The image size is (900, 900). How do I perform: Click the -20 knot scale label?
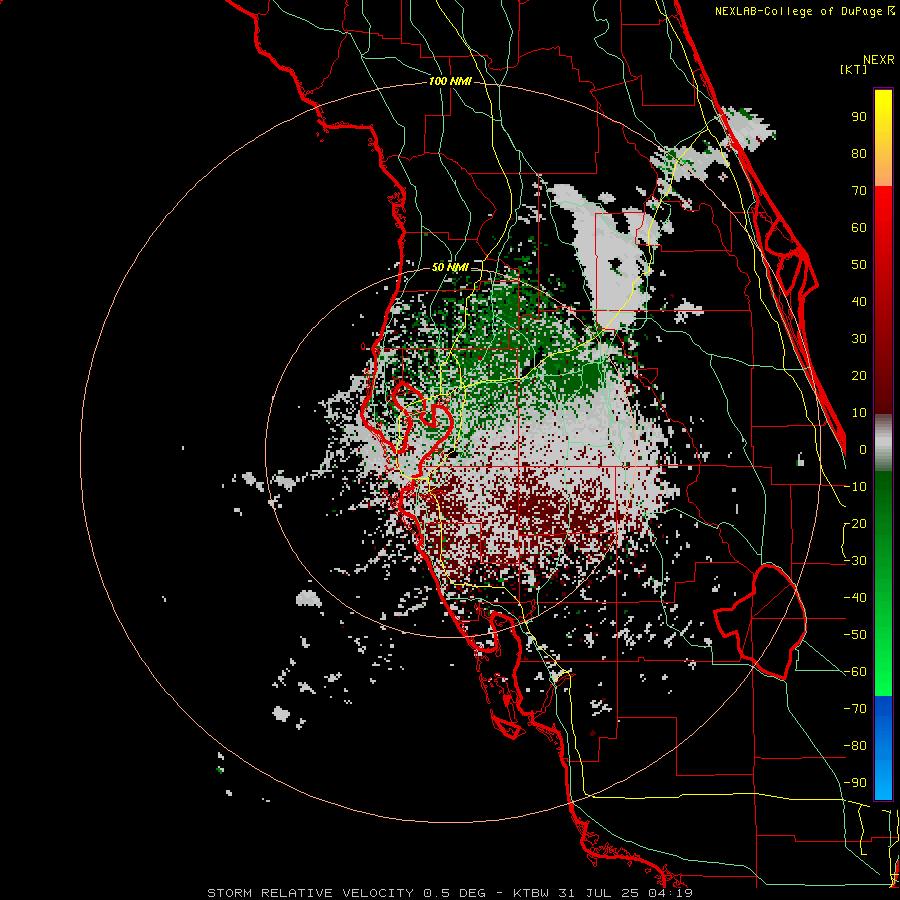click(x=855, y=523)
